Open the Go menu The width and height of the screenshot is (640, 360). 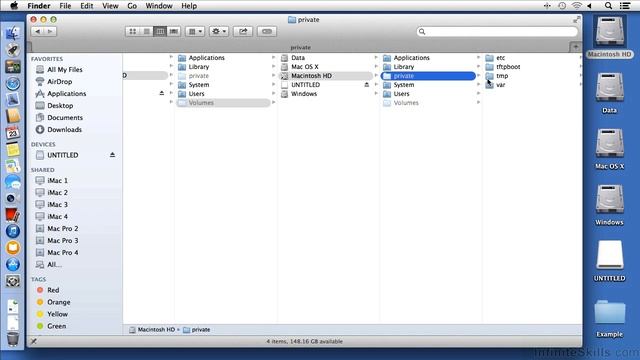132,6
